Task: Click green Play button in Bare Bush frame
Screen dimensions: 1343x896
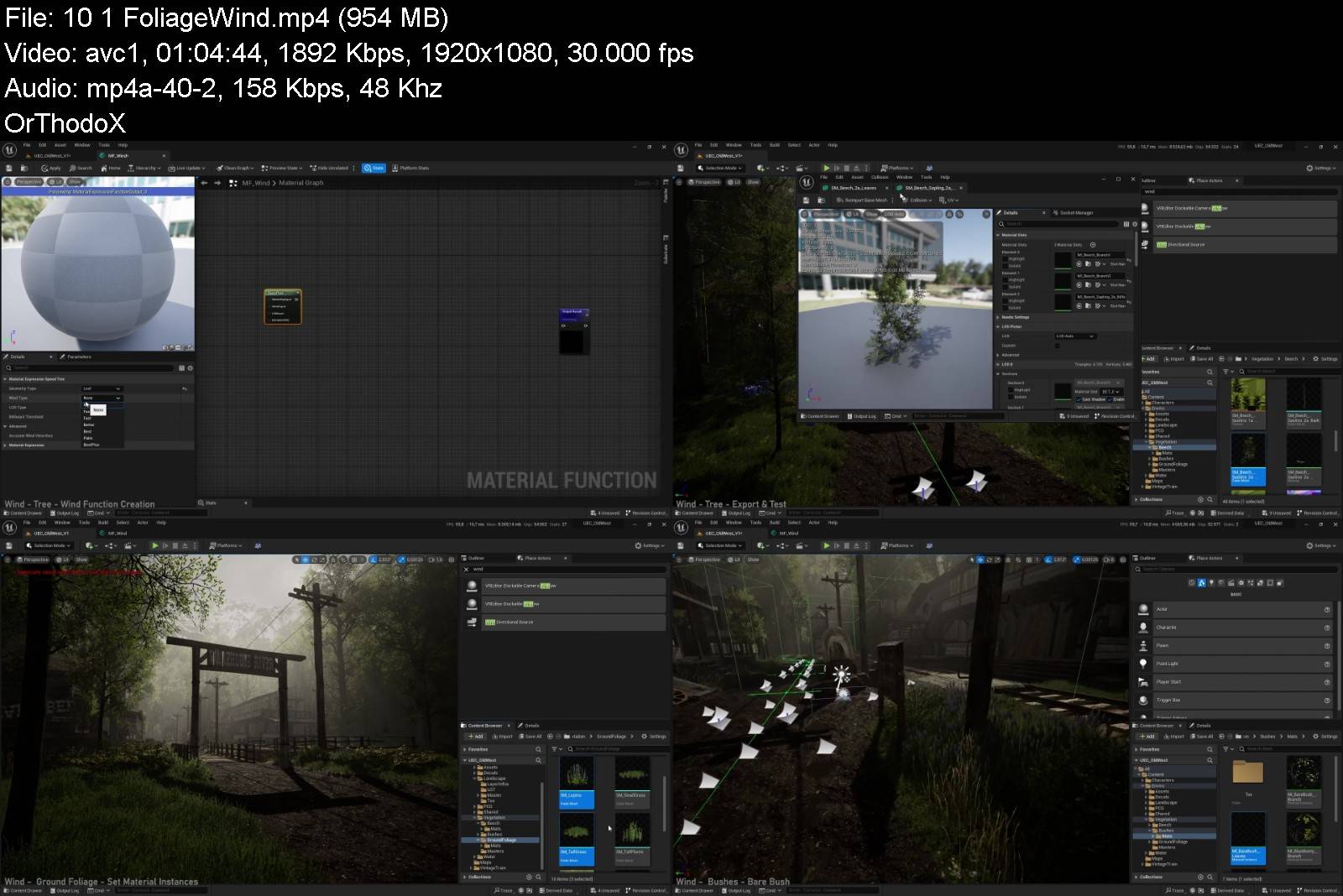Action: pyautogui.click(x=826, y=545)
